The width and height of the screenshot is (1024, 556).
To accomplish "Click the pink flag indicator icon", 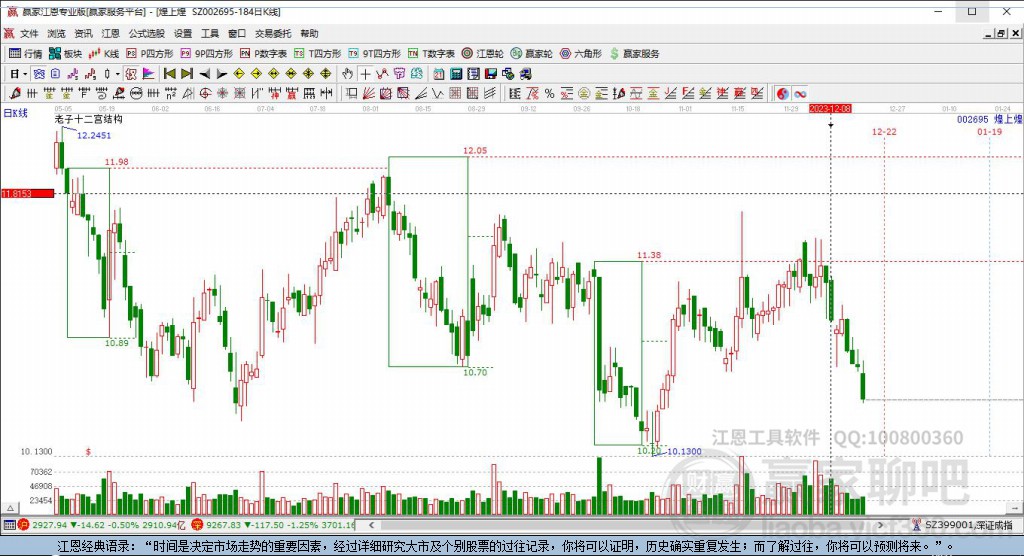I will click(148, 74).
